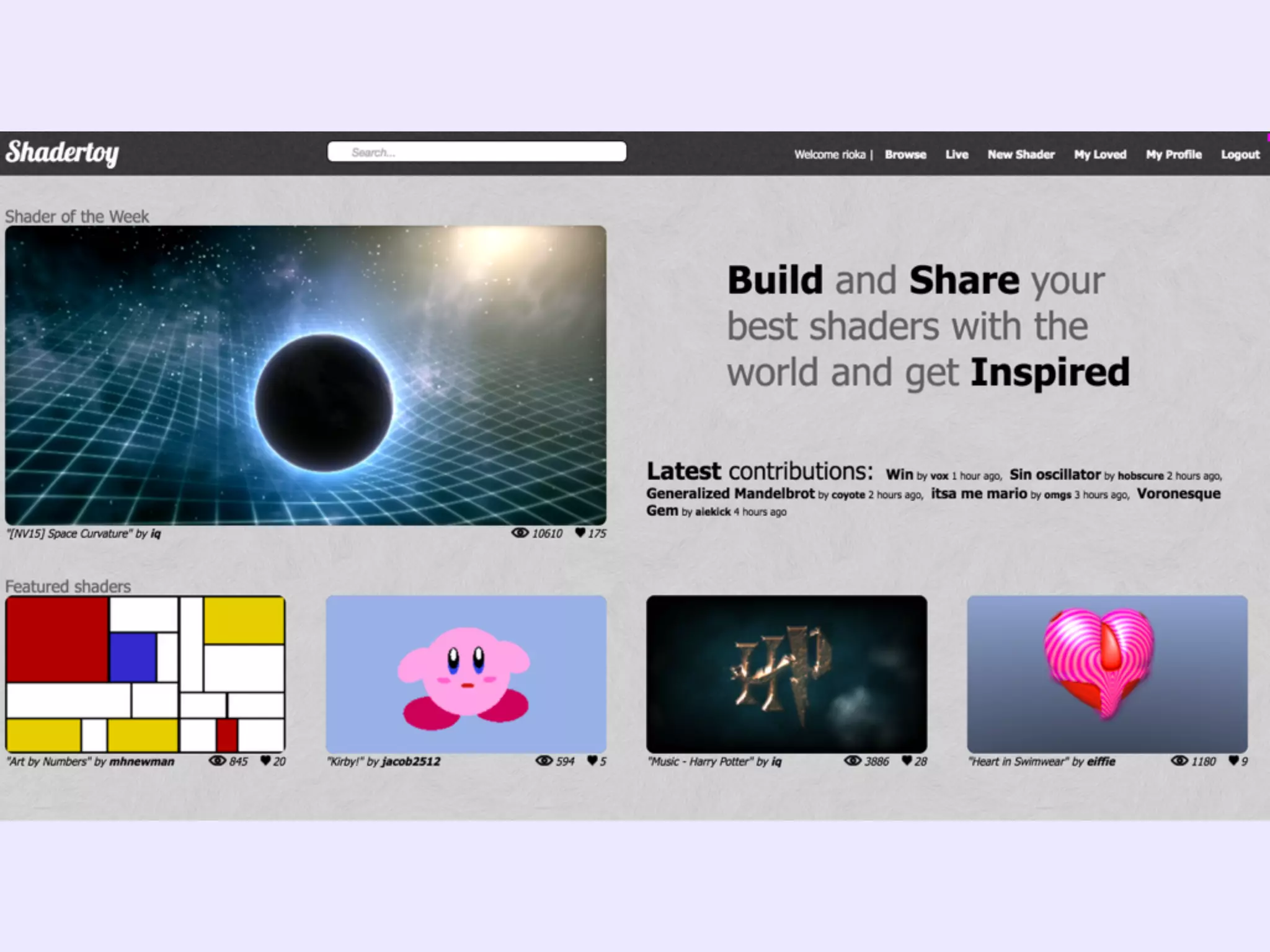Open My Loved shaders

tap(1100, 154)
